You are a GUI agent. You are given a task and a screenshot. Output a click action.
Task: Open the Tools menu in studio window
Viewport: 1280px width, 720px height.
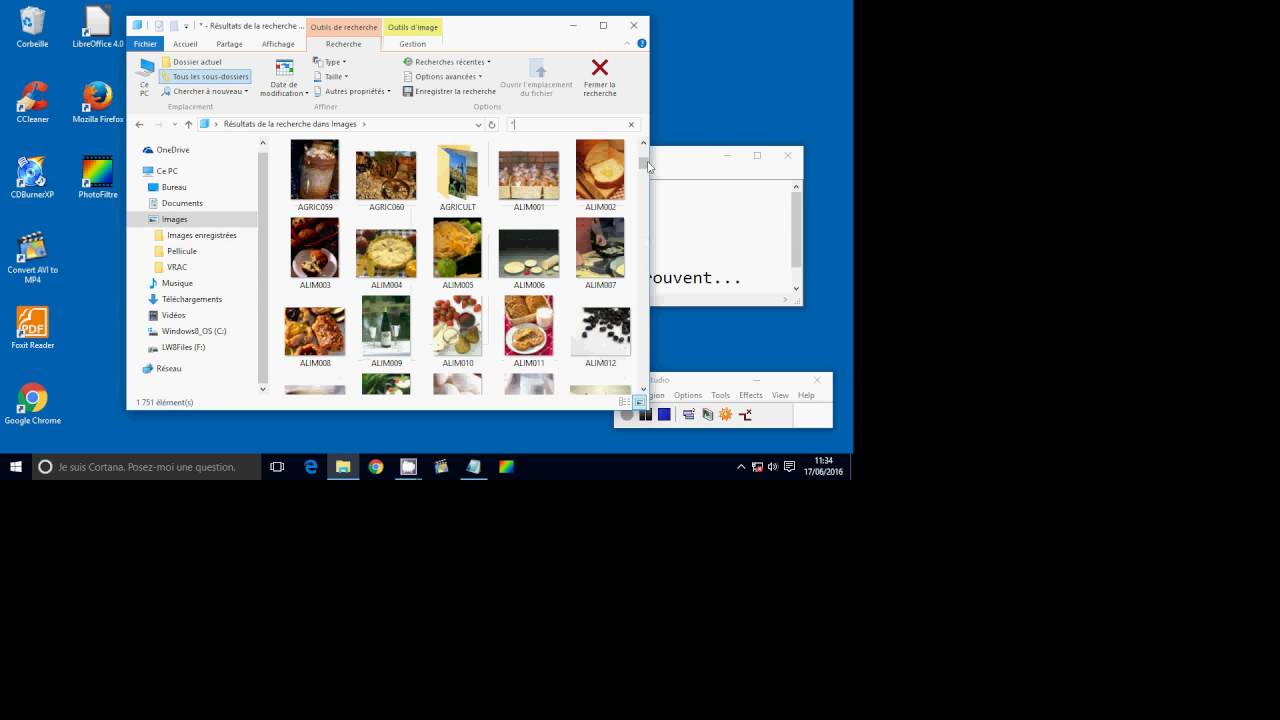tap(720, 395)
